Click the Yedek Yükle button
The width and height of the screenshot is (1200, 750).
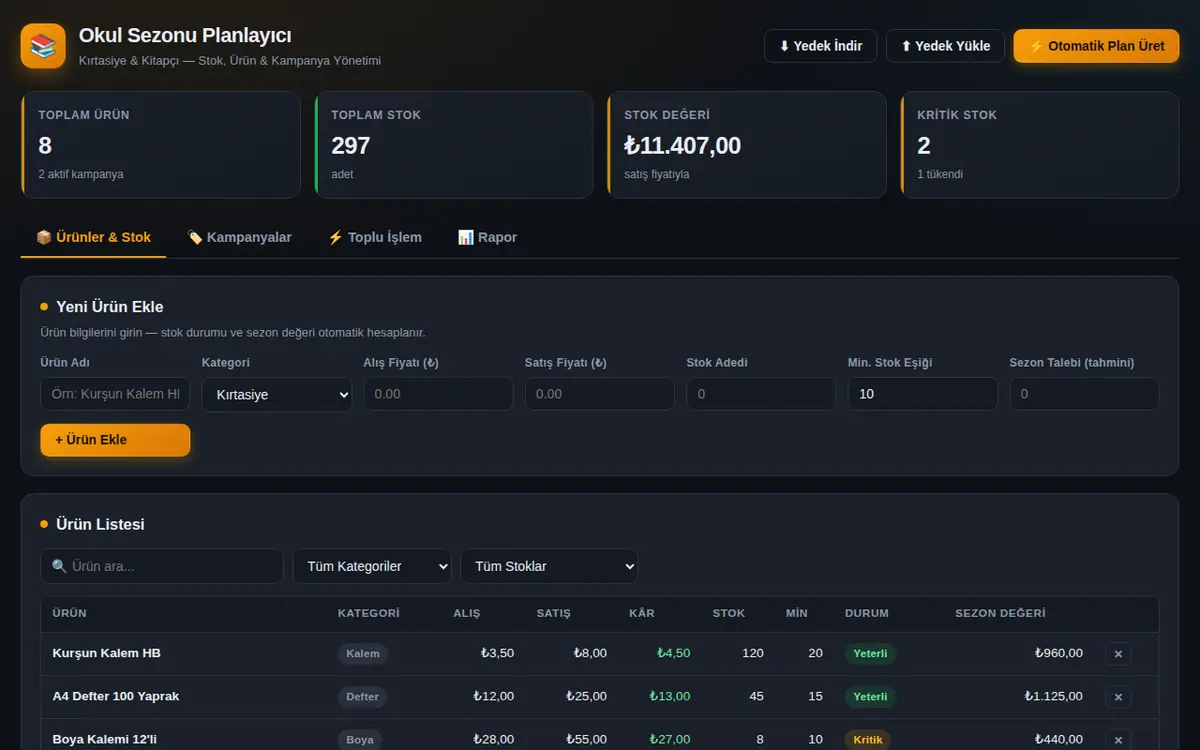(945, 46)
